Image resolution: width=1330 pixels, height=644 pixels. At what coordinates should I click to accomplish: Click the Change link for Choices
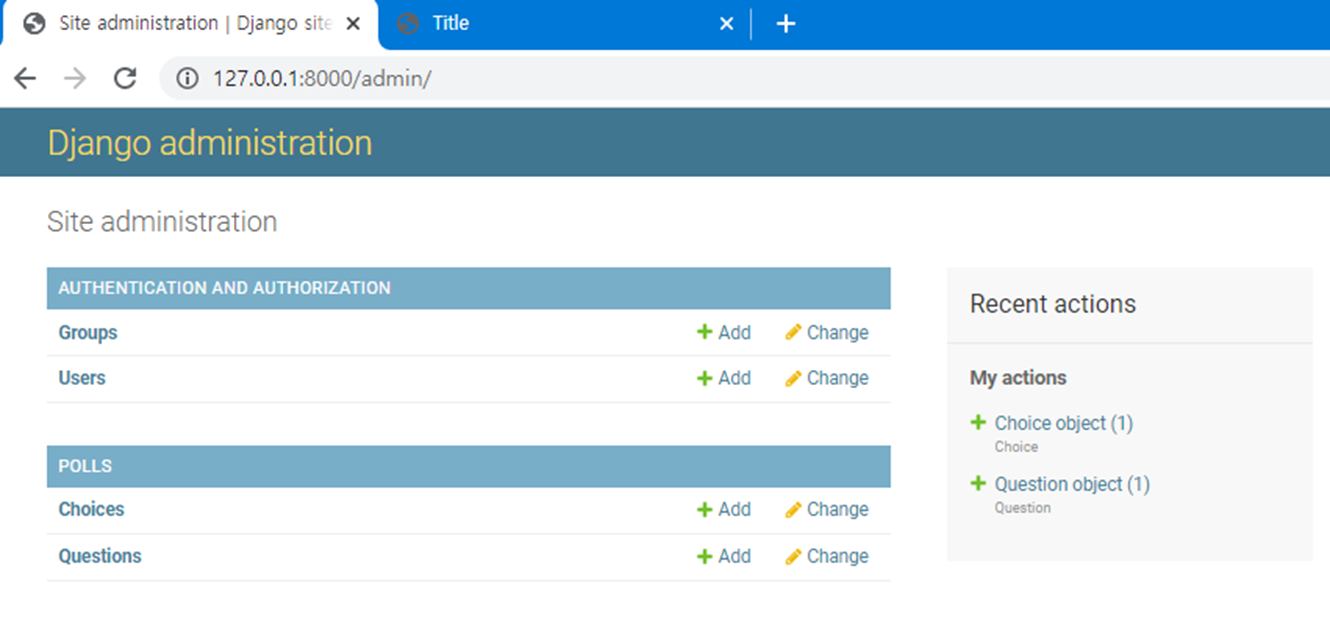pyautogui.click(x=837, y=509)
